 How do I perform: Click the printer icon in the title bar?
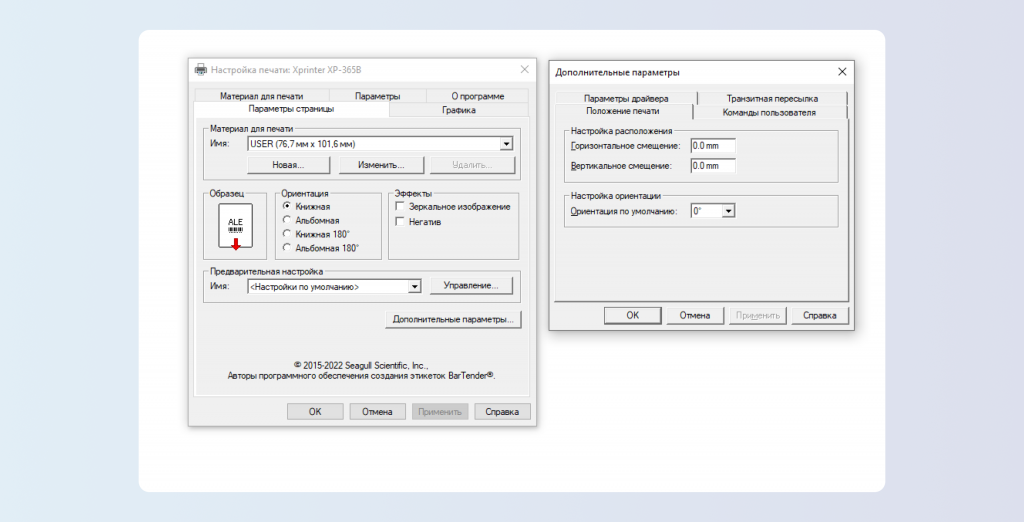click(200, 70)
